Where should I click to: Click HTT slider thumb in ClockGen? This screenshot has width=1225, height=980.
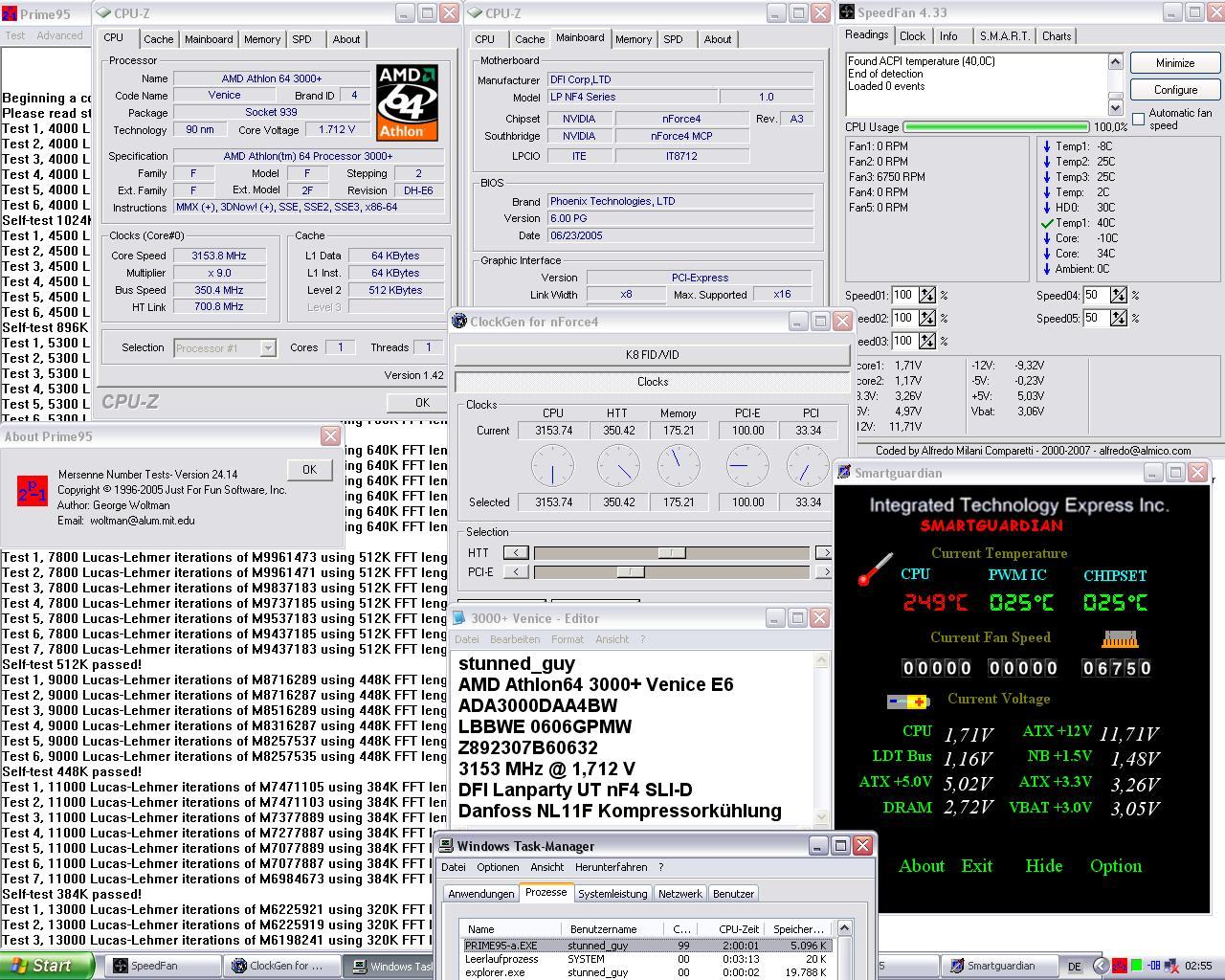[671, 552]
